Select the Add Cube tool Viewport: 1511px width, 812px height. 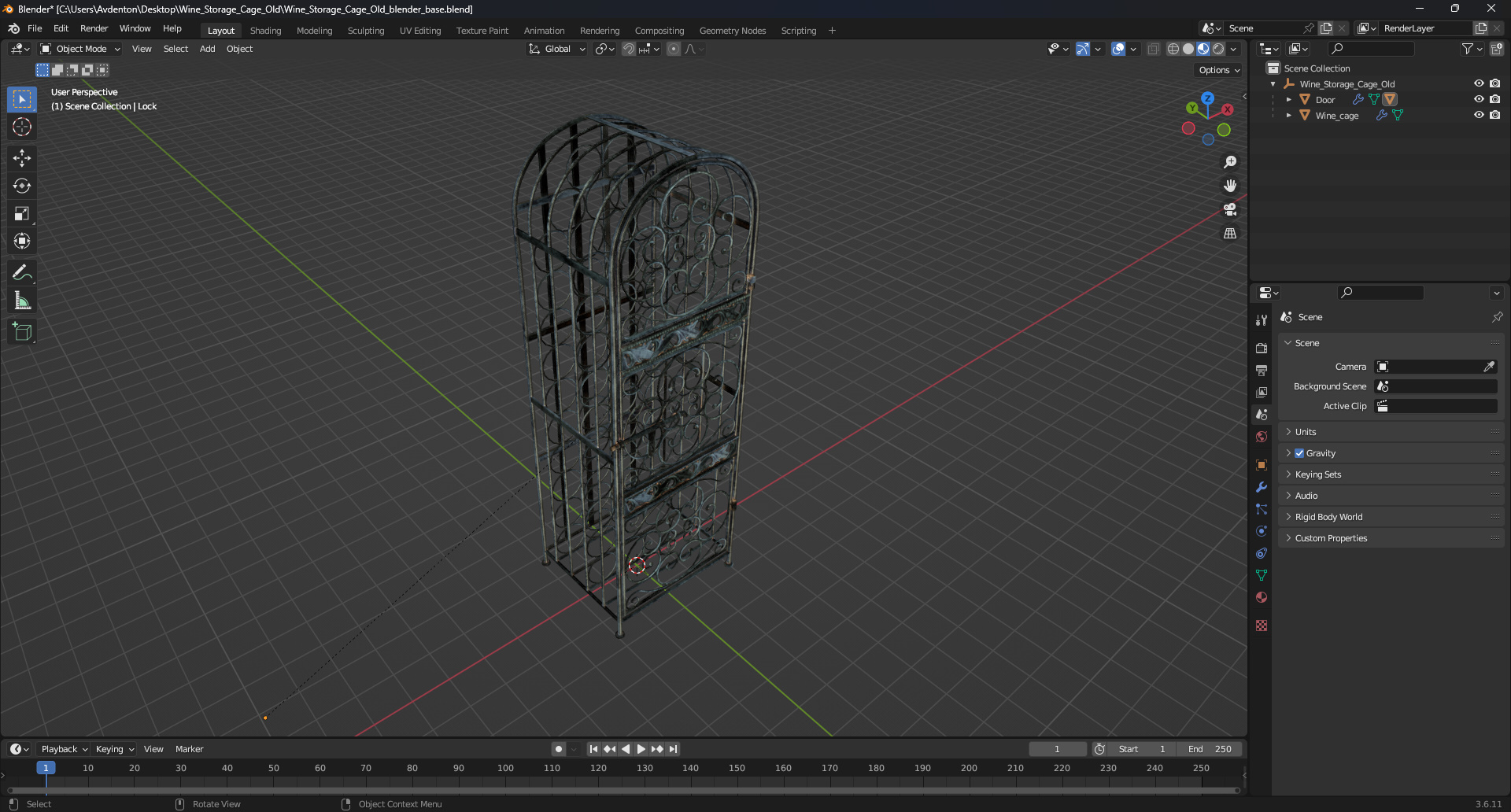tap(22, 331)
